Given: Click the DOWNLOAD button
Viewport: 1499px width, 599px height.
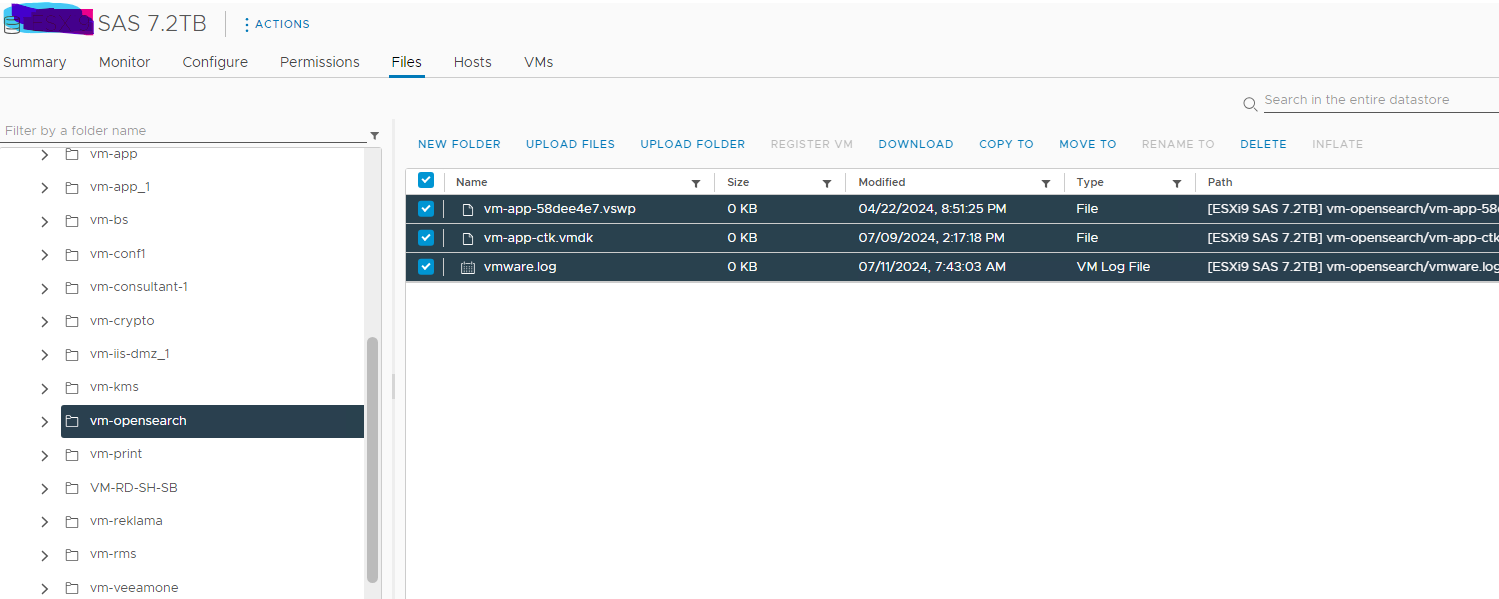Looking at the screenshot, I should (915, 144).
